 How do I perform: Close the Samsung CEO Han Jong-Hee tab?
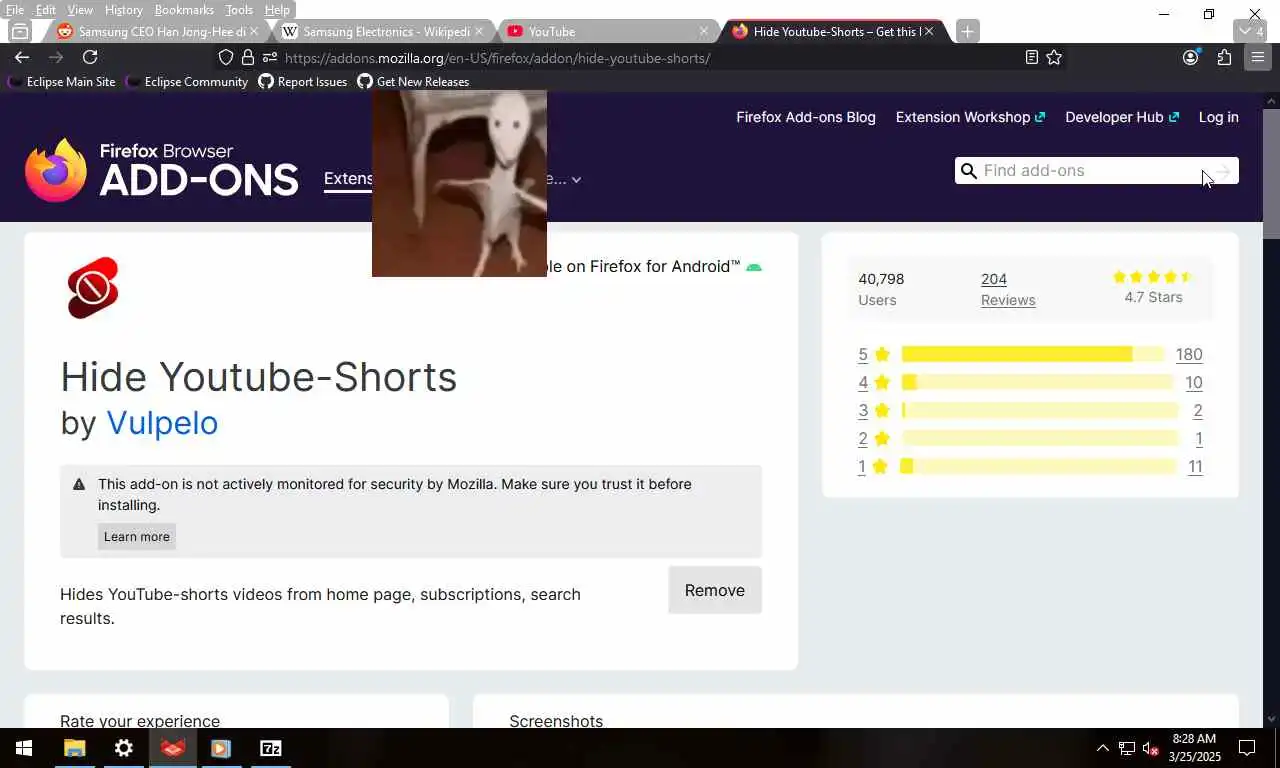254,31
